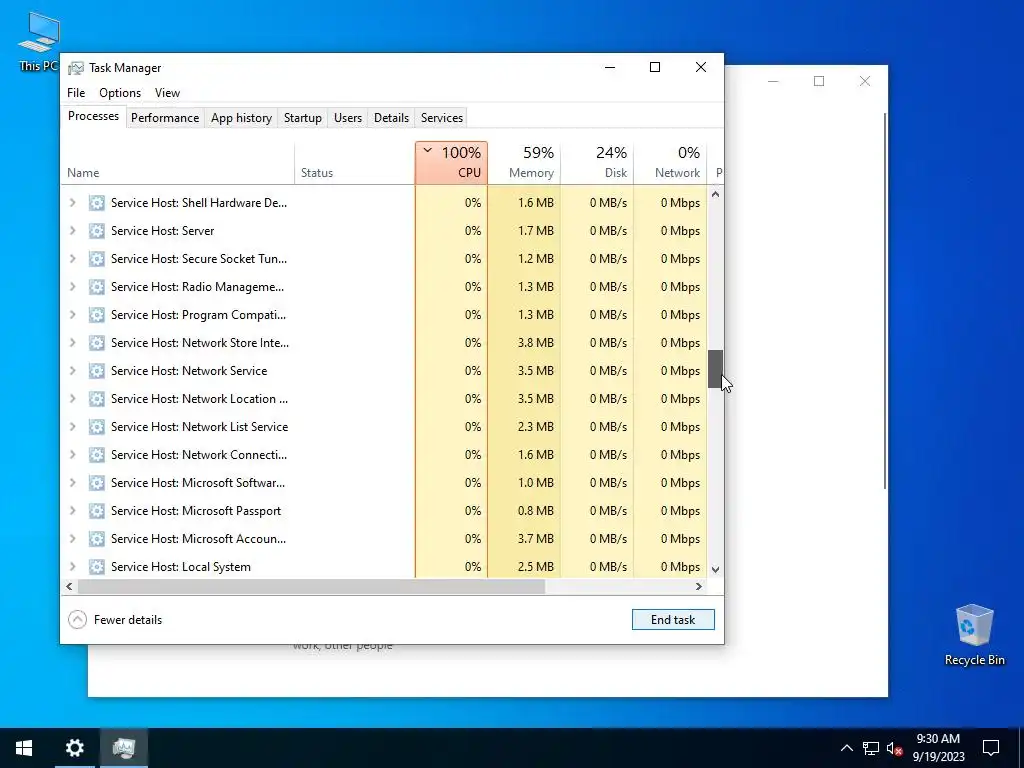Sort by the Memory column header
This screenshot has height=768, width=1024.
(524, 163)
